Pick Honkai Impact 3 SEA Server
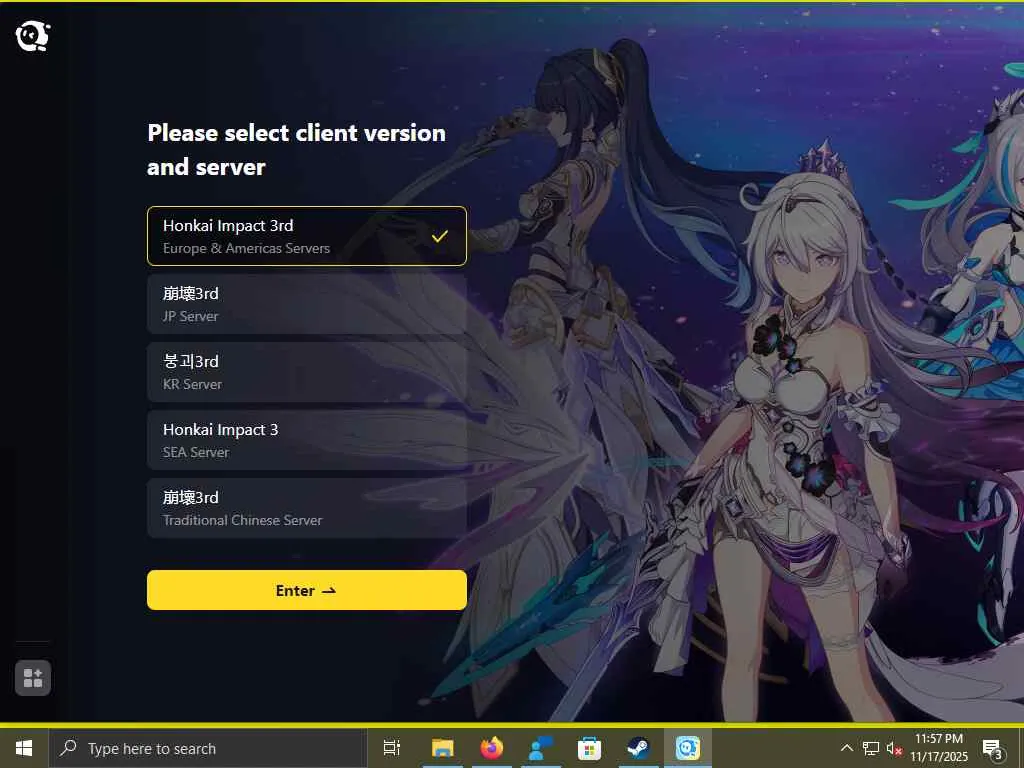Screen dimensions: 1024x768 tap(307, 440)
